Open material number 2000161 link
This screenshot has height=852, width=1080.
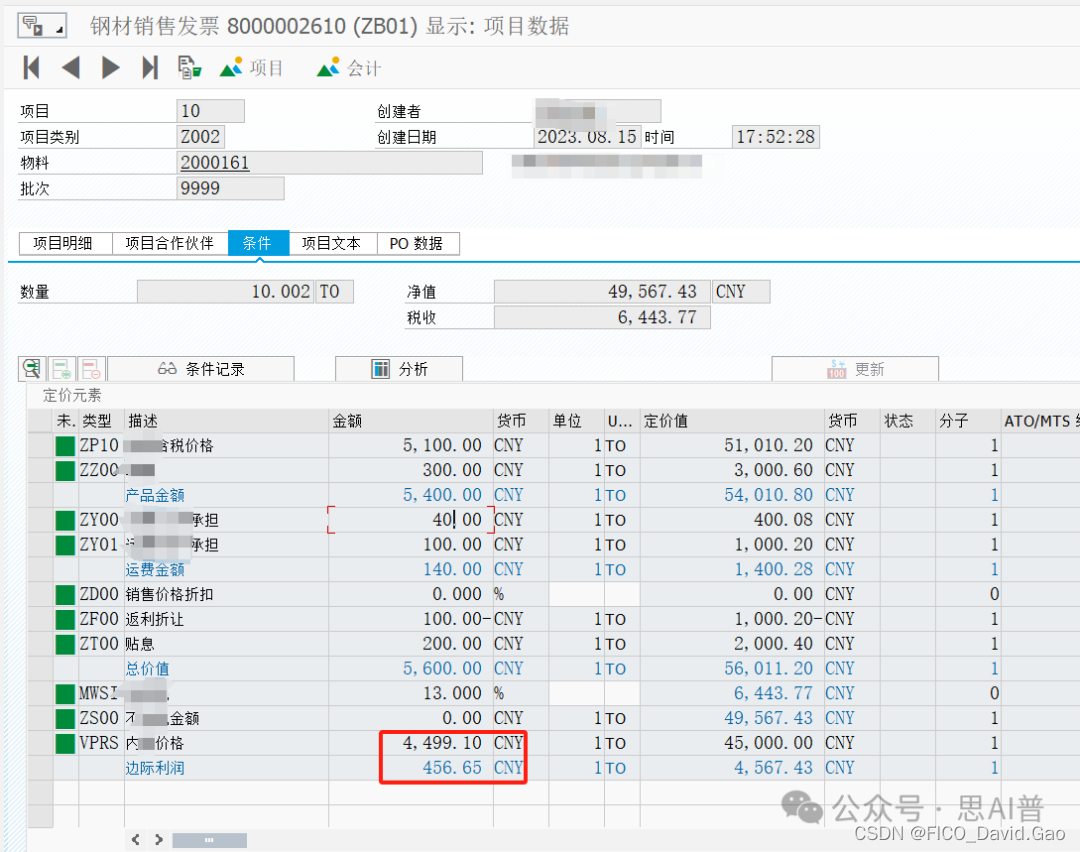point(214,163)
